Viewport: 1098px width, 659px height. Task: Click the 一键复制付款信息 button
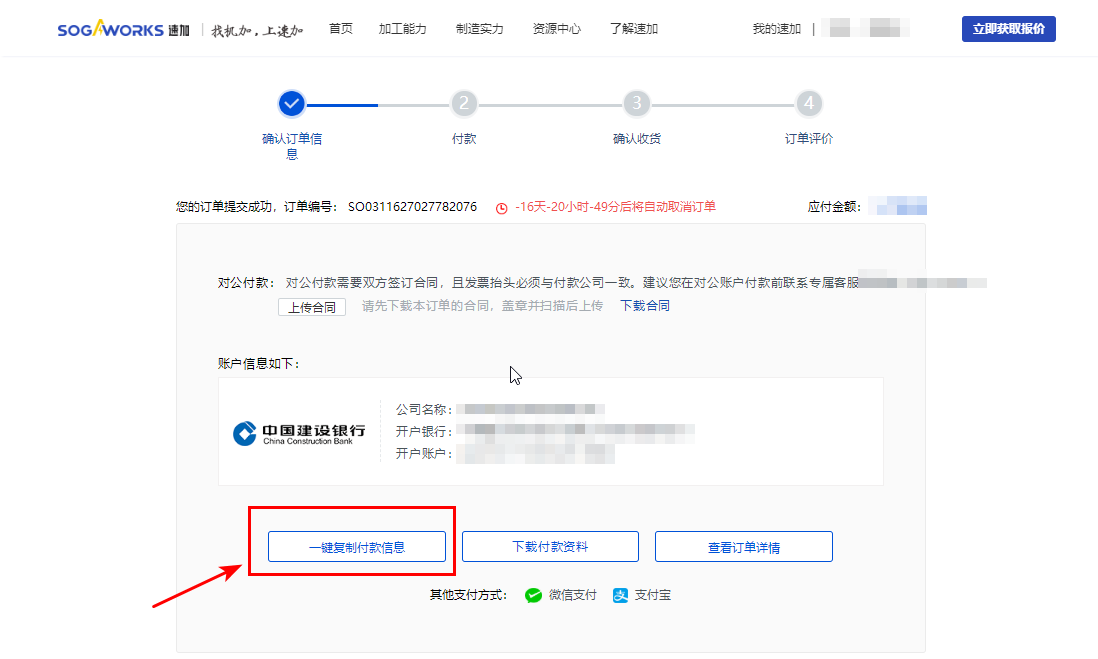click(x=357, y=546)
